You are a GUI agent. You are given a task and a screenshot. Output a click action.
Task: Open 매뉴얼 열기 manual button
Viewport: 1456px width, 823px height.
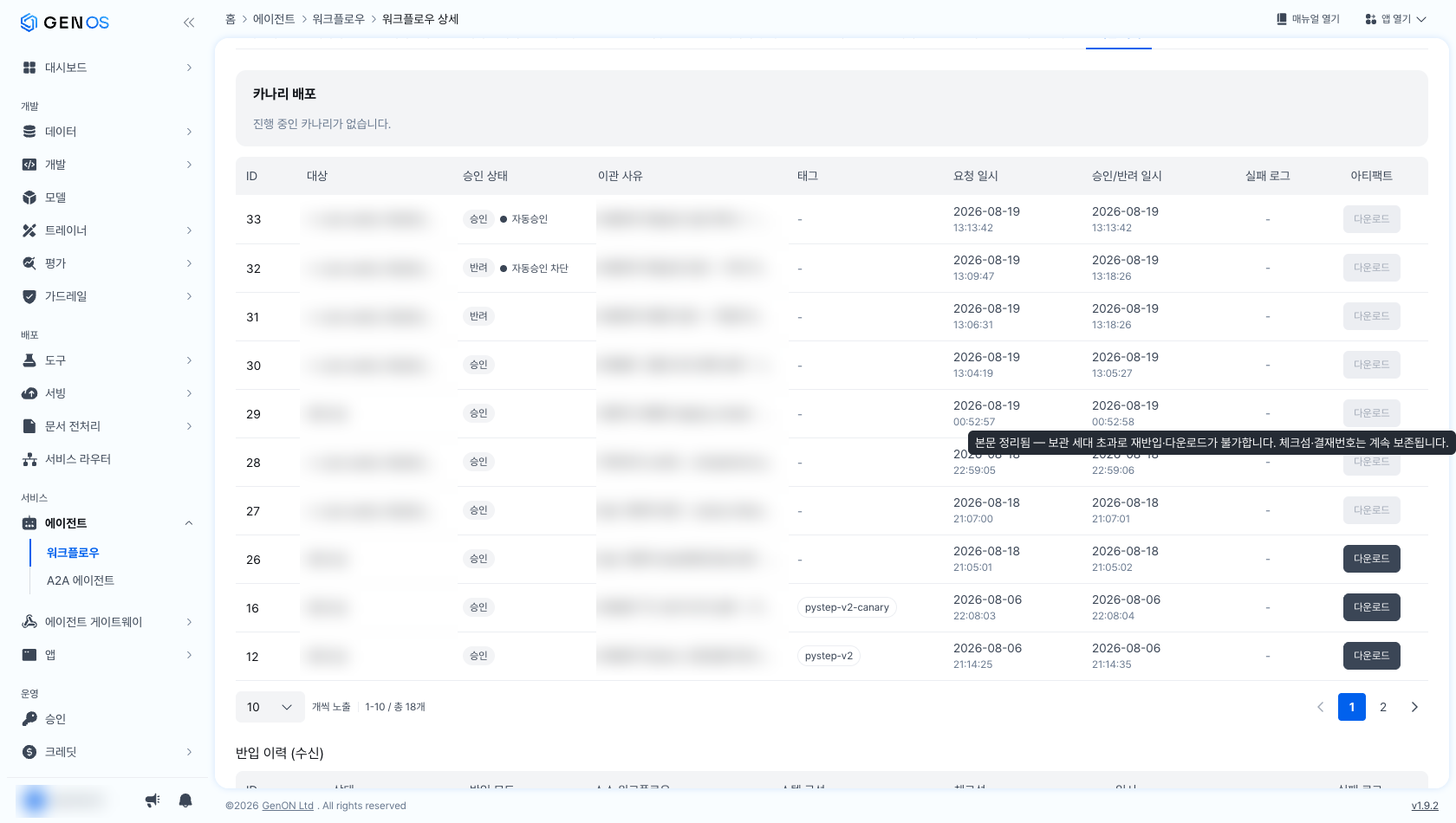coord(1308,19)
